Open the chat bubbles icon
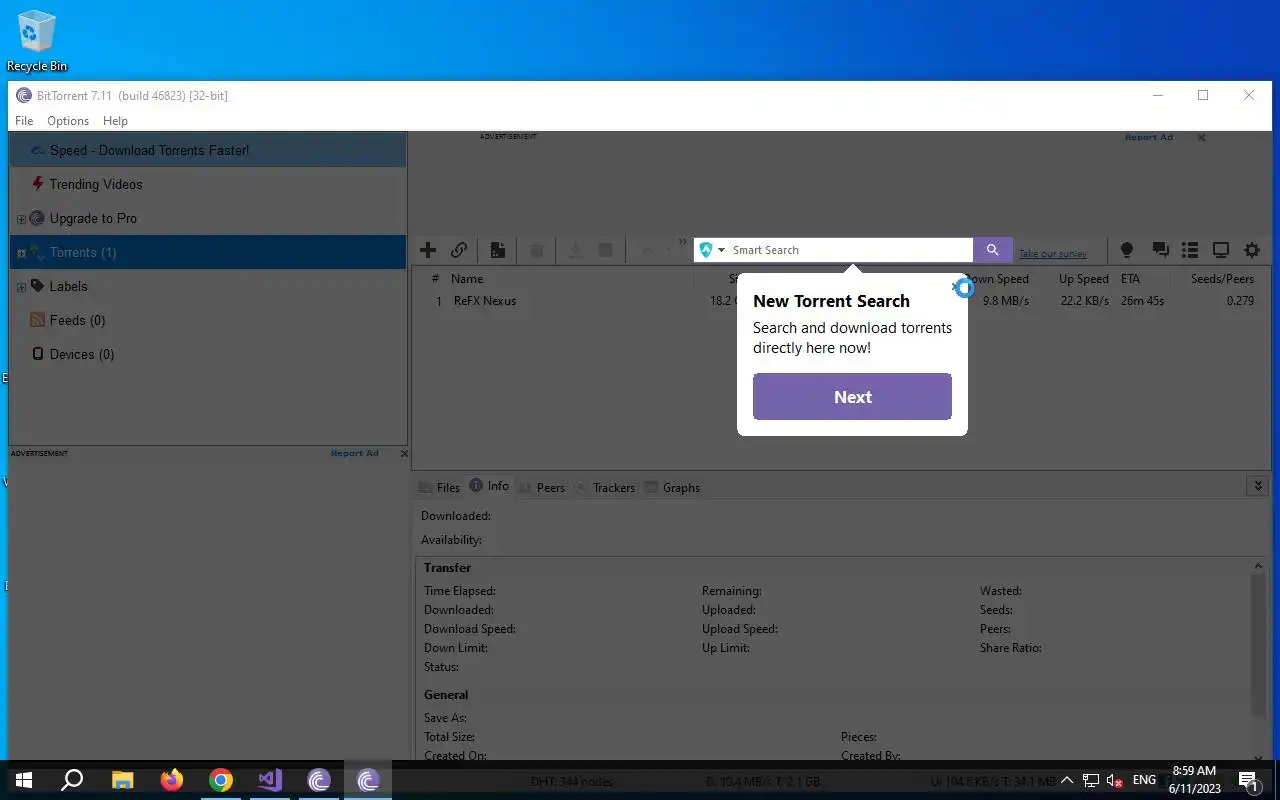The width and height of the screenshot is (1280, 800). point(1160,250)
